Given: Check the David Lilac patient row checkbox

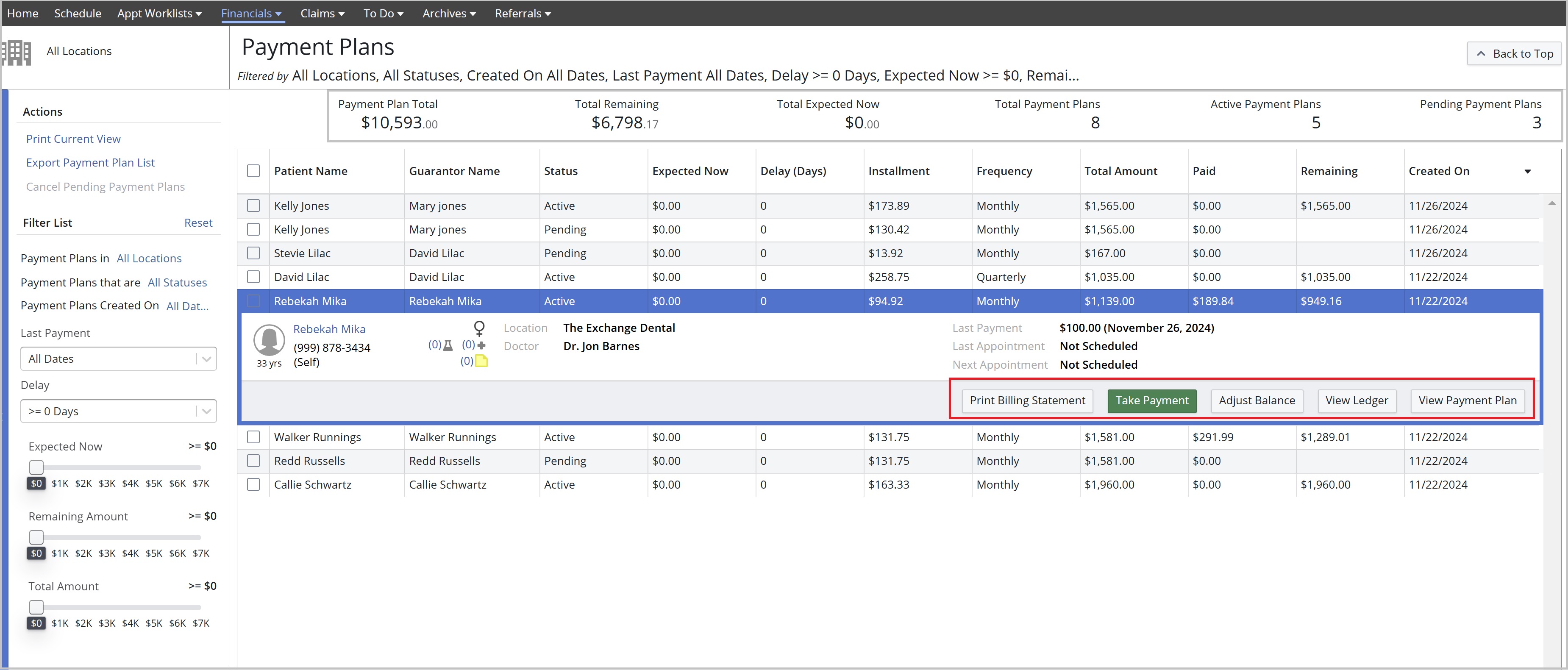Looking at the screenshot, I should point(253,277).
